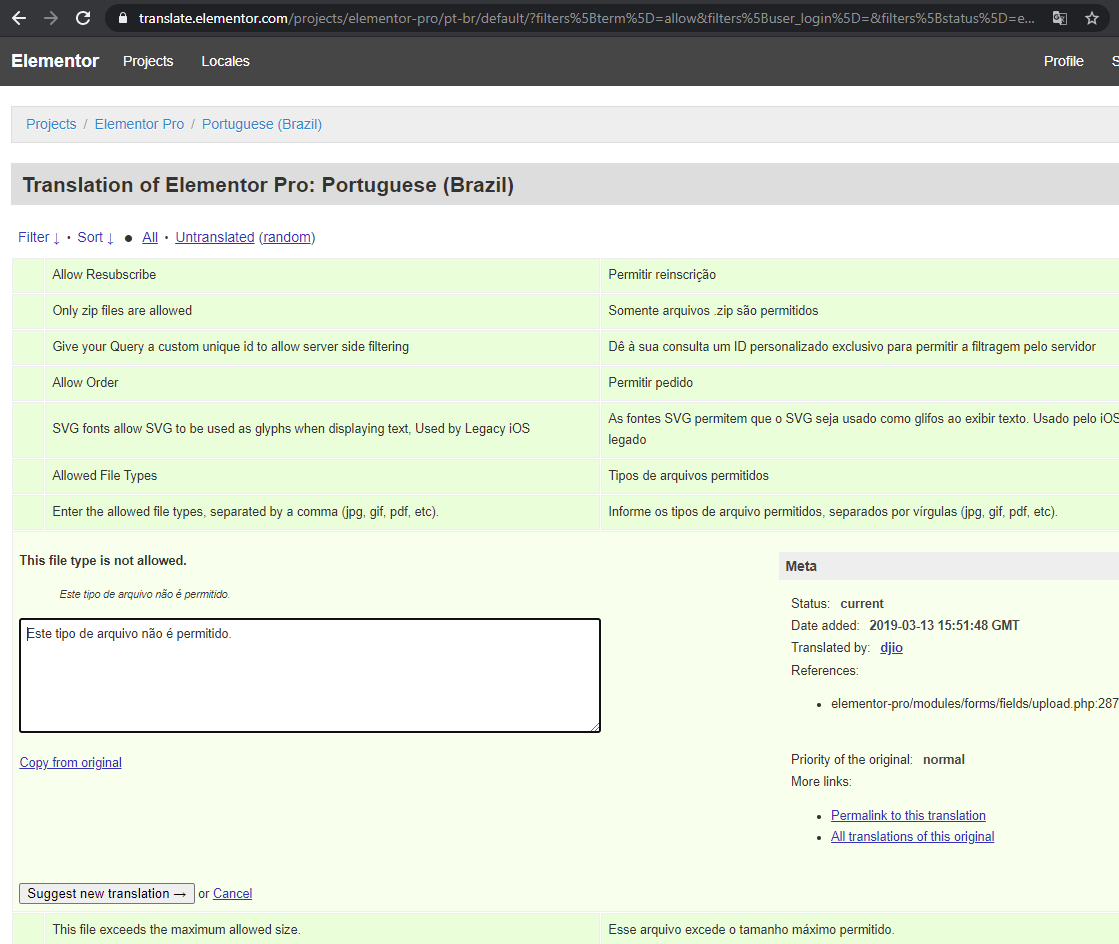
Task: Click the browser forward arrow
Action: point(51,18)
